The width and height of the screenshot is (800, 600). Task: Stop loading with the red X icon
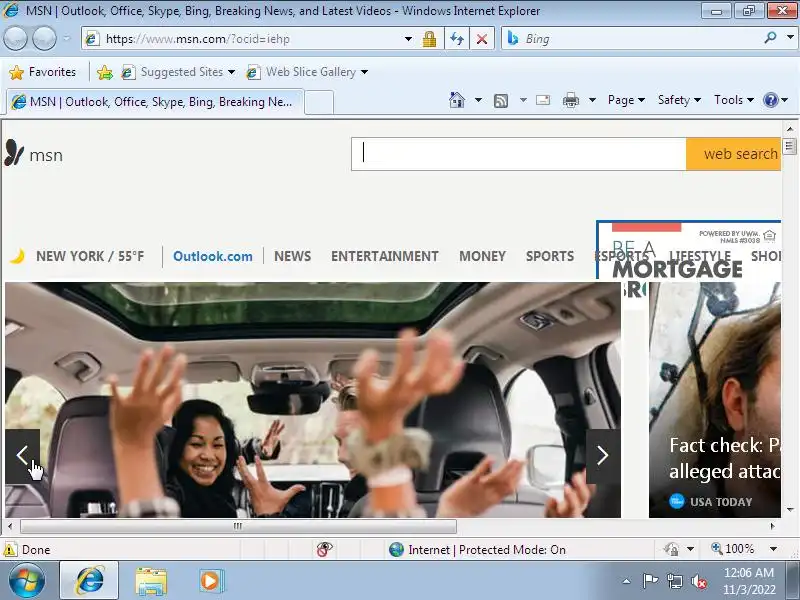pyautogui.click(x=482, y=39)
